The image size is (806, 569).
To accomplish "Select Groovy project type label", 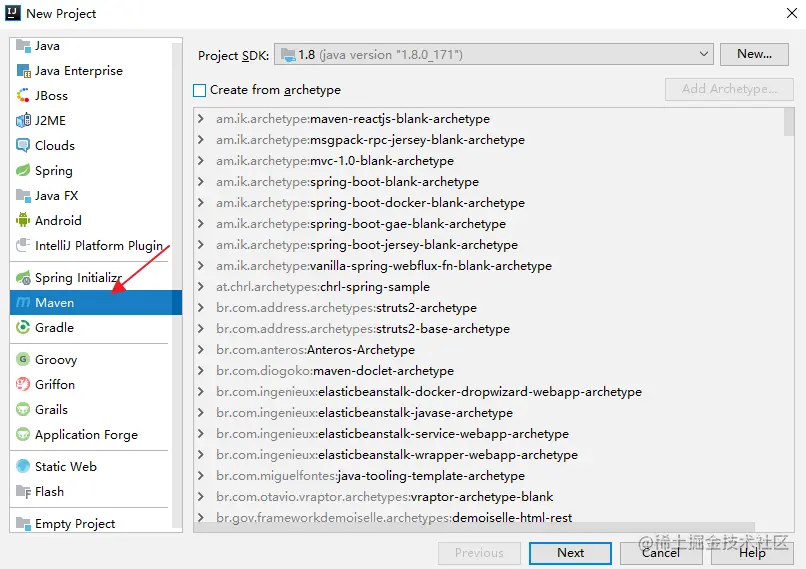I will point(56,360).
